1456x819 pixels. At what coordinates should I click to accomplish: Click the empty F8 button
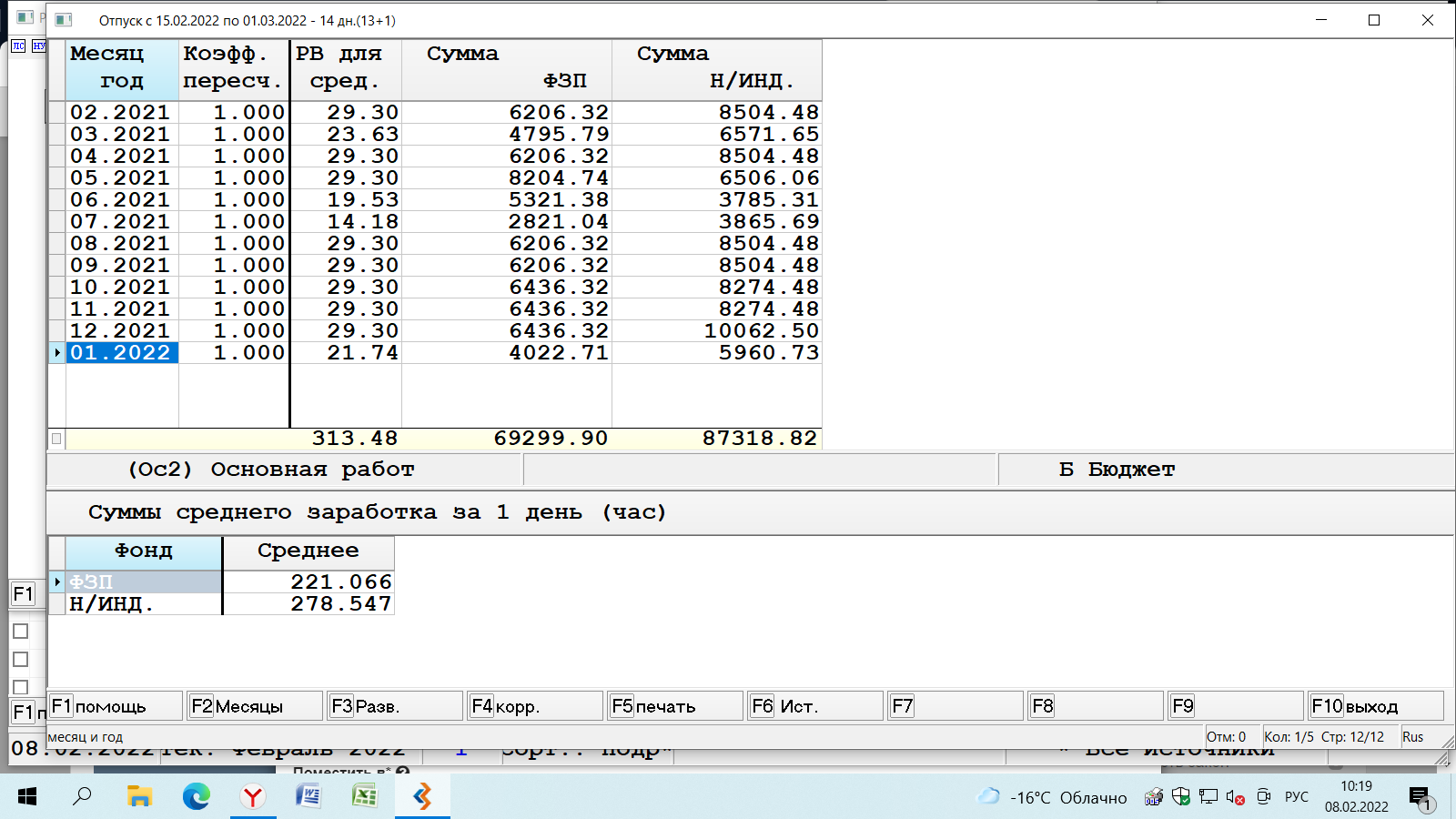tap(1096, 706)
